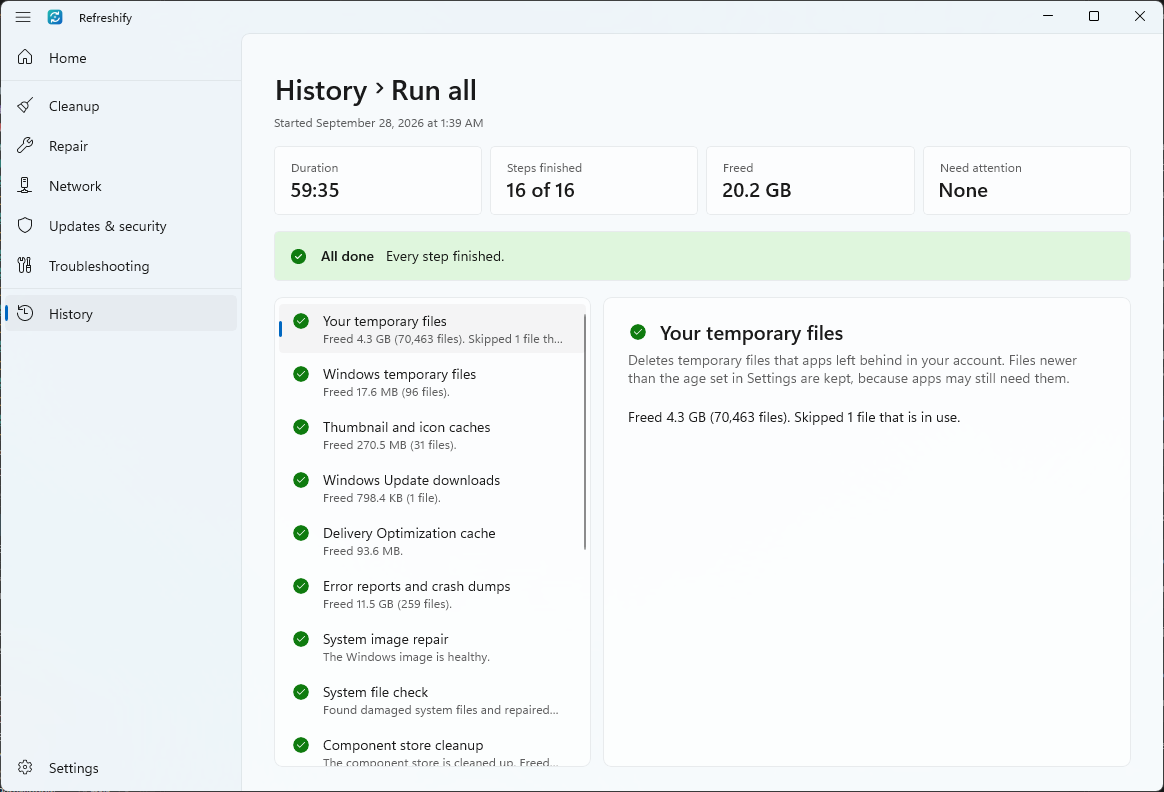Select the Windows Update downloads step
This screenshot has height=792, width=1164.
[x=432, y=488]
